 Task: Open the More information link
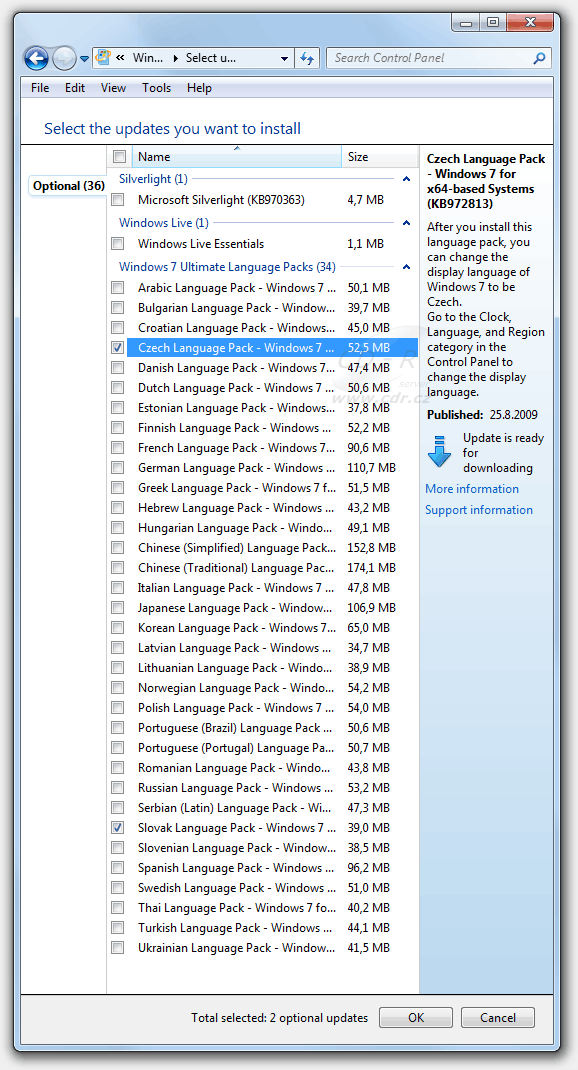[472, 489]
